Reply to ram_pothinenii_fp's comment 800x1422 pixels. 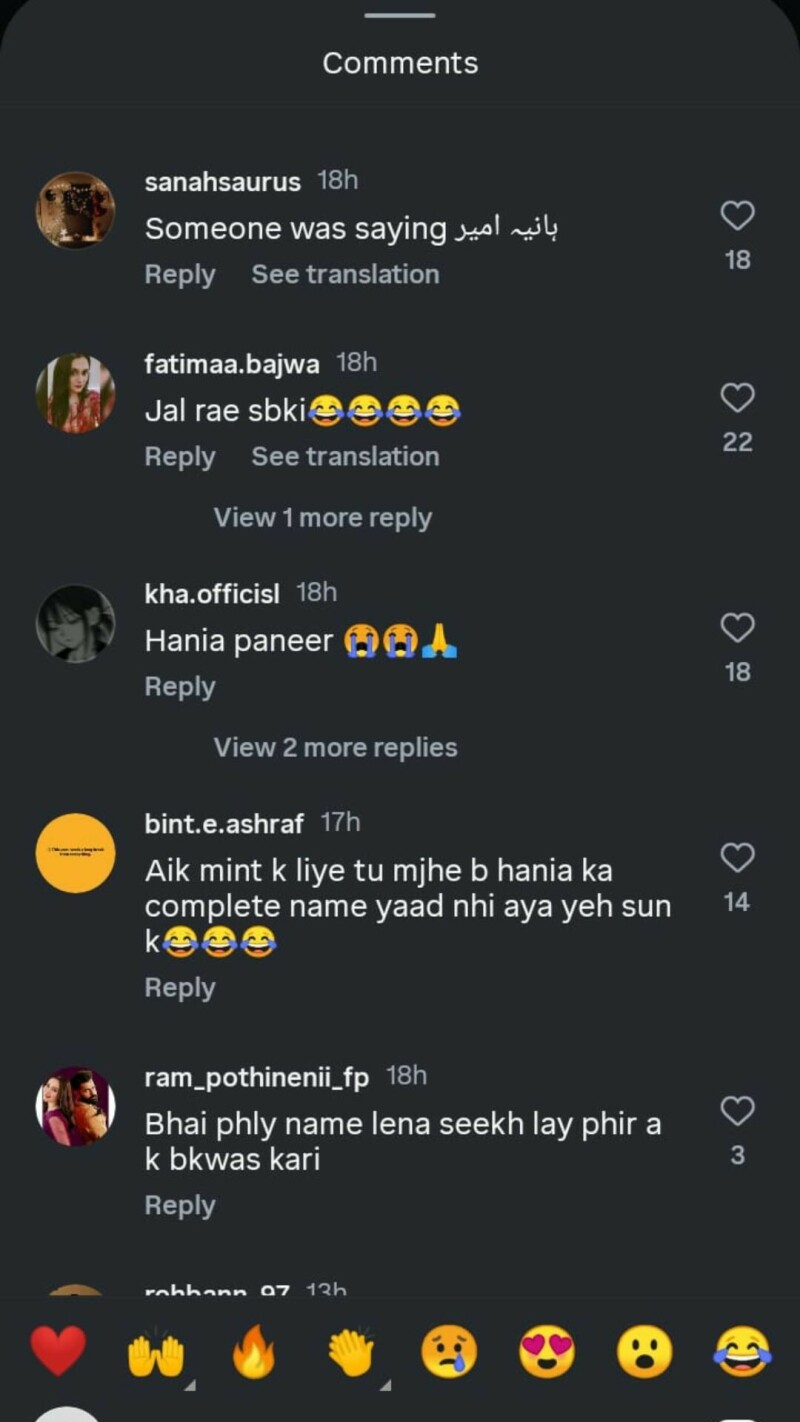(x=180, y=1206)
